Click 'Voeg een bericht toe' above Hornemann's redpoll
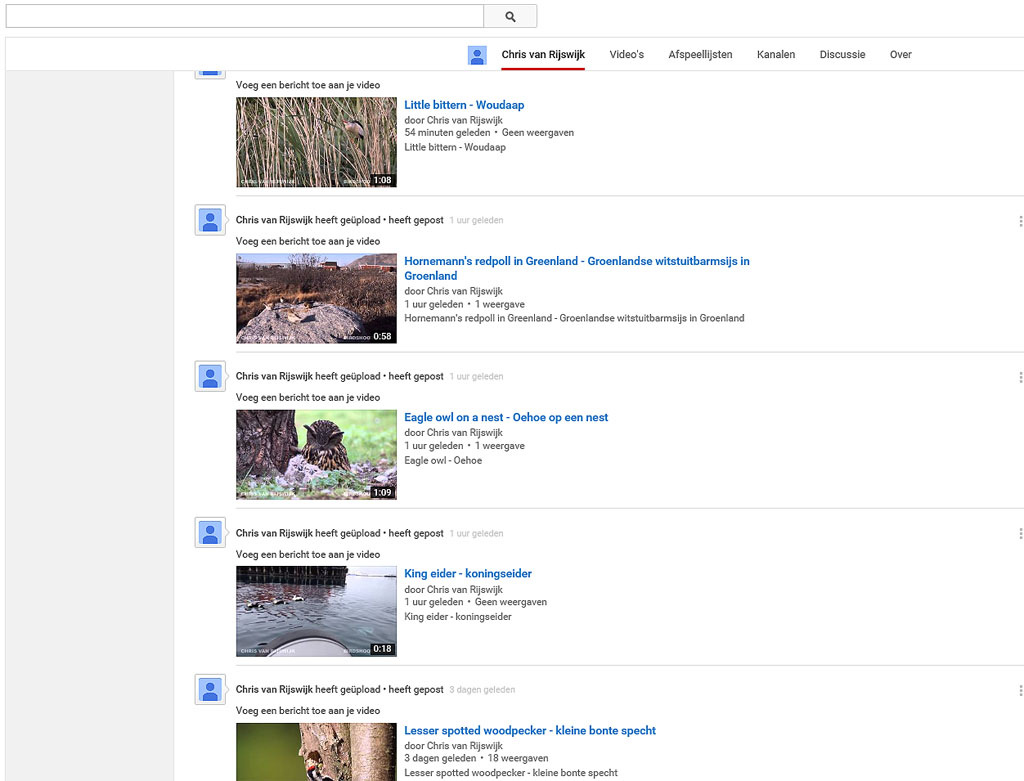 [x=308, y=241]
